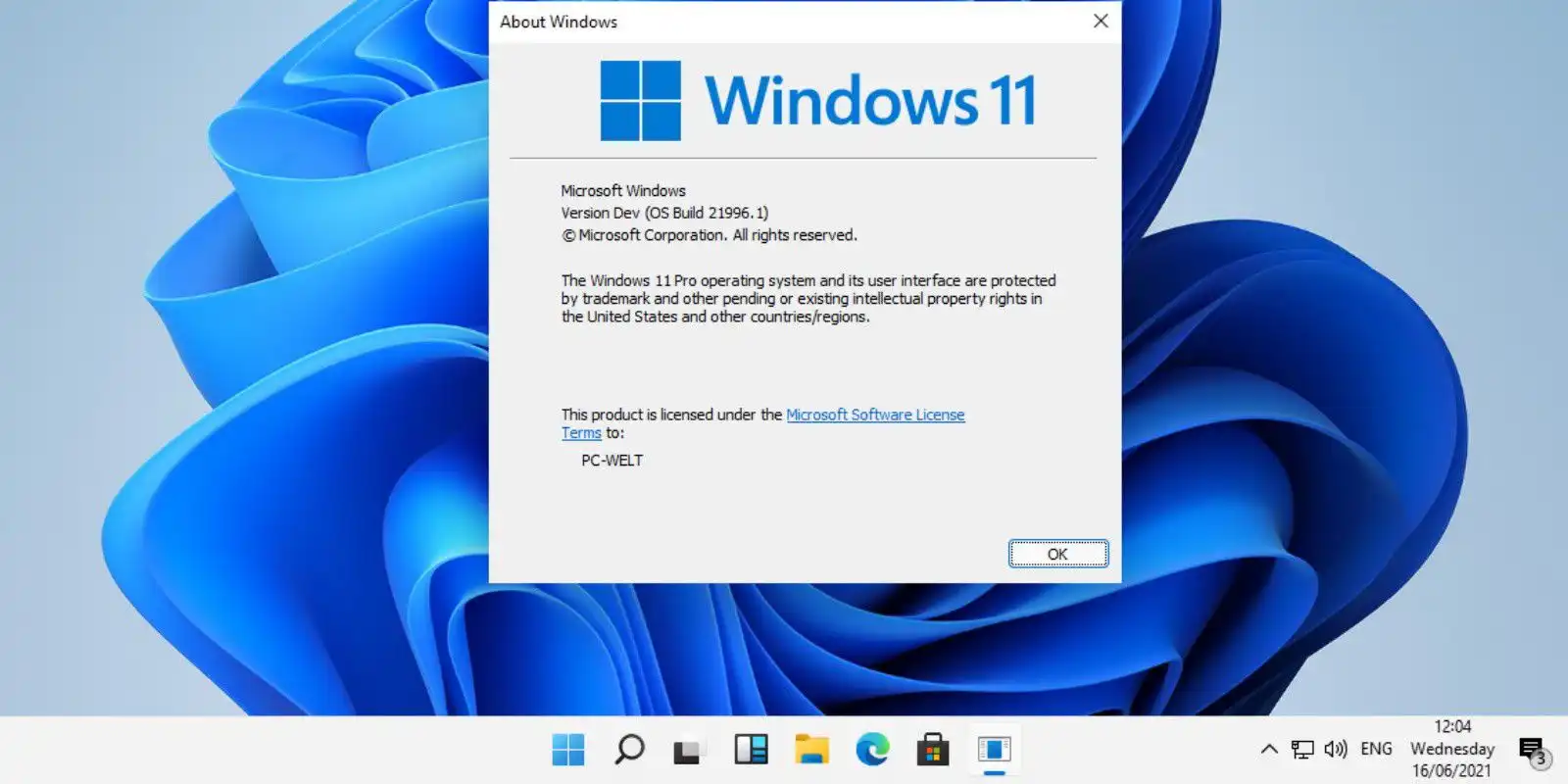The width and height of the screenshot is (1568, 784).
Task: Open the volume speaker tray icon
Action: tap(1335, 750)
